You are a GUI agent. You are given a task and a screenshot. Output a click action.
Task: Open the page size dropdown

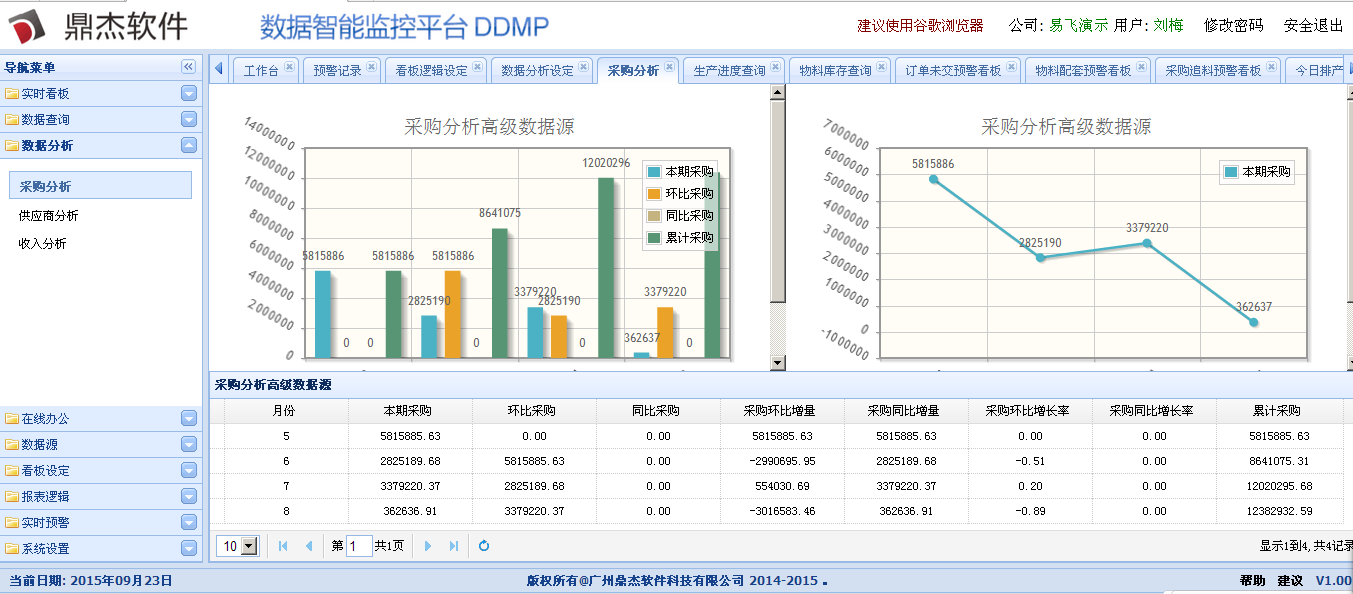[x=249, y=546]
